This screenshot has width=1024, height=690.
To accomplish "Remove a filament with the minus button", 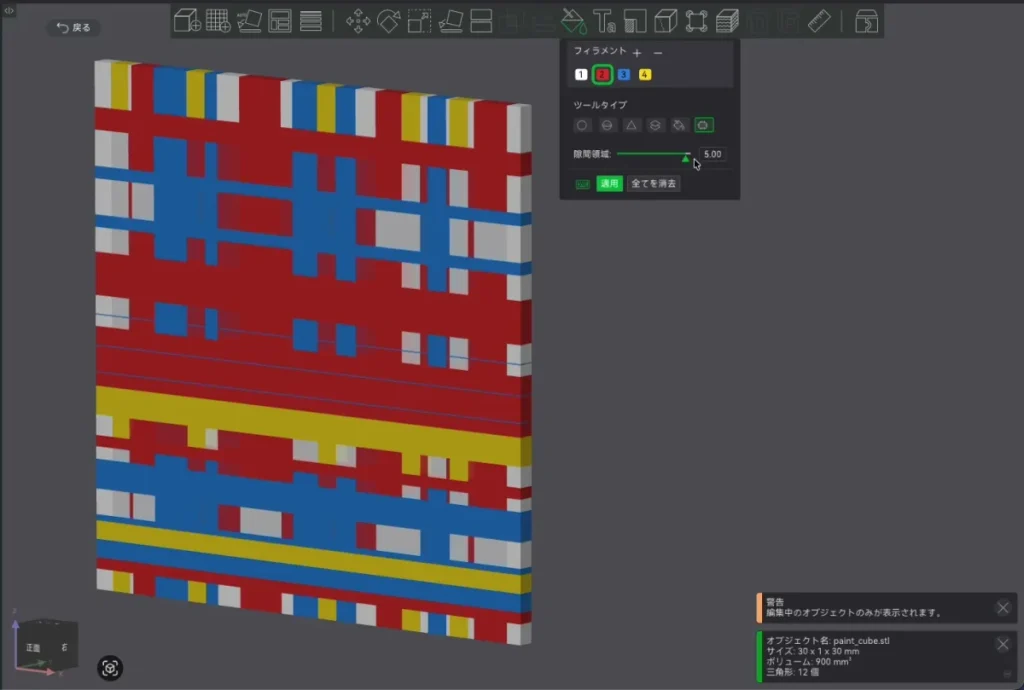I will [658, 52].
